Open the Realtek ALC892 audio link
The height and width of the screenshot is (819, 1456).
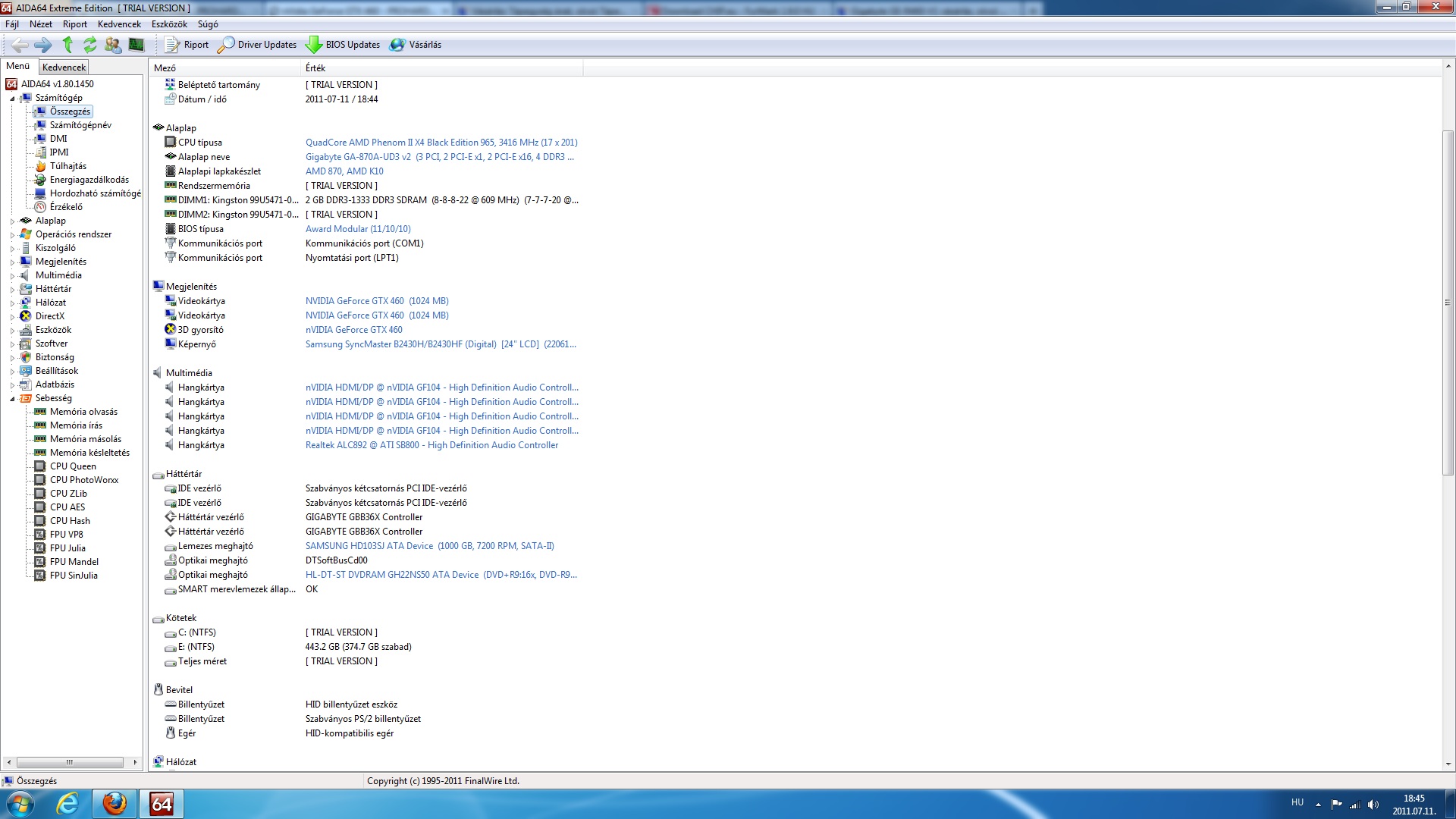coord(431,445)
